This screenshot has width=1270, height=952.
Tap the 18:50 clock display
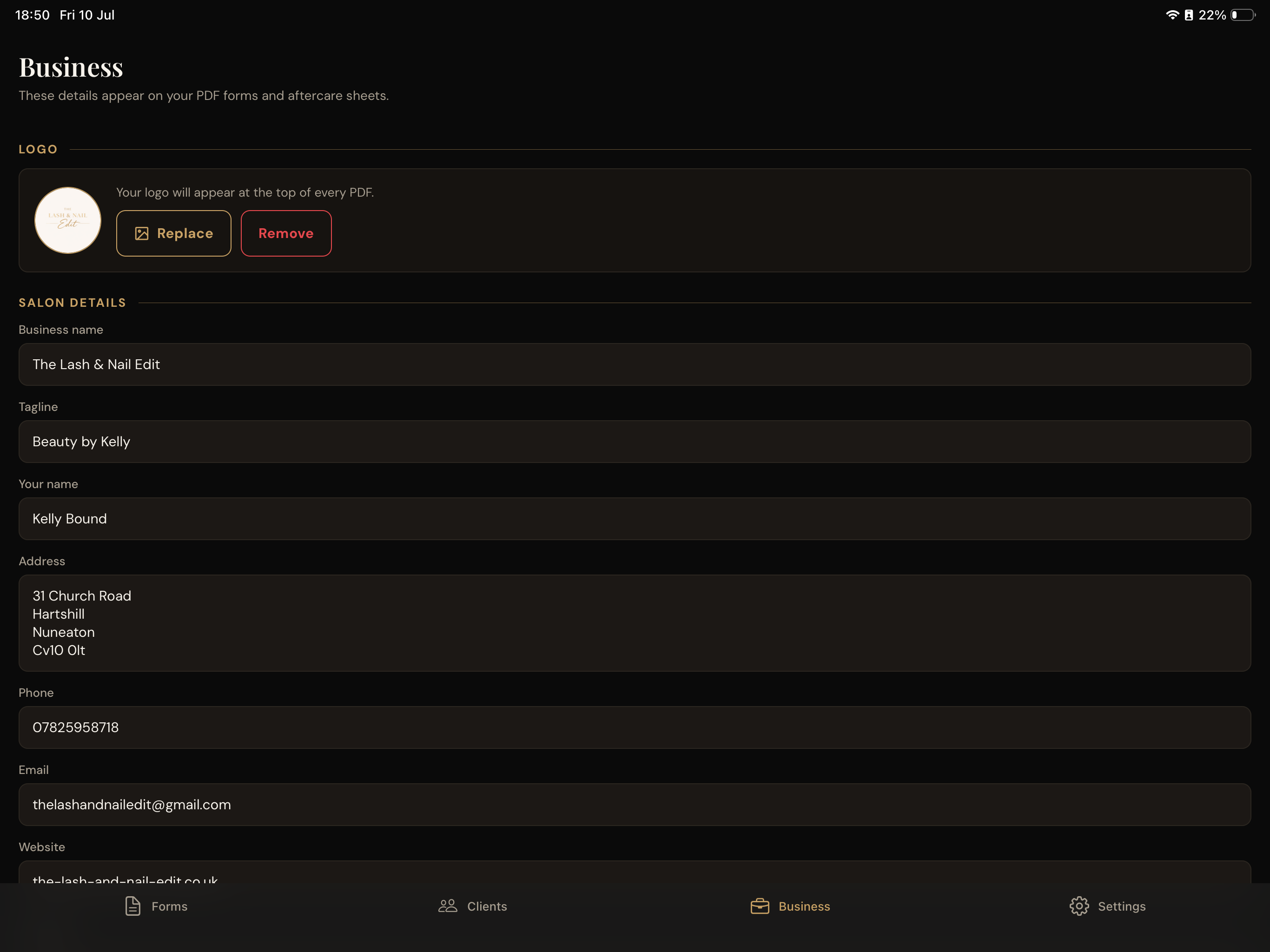32,15
